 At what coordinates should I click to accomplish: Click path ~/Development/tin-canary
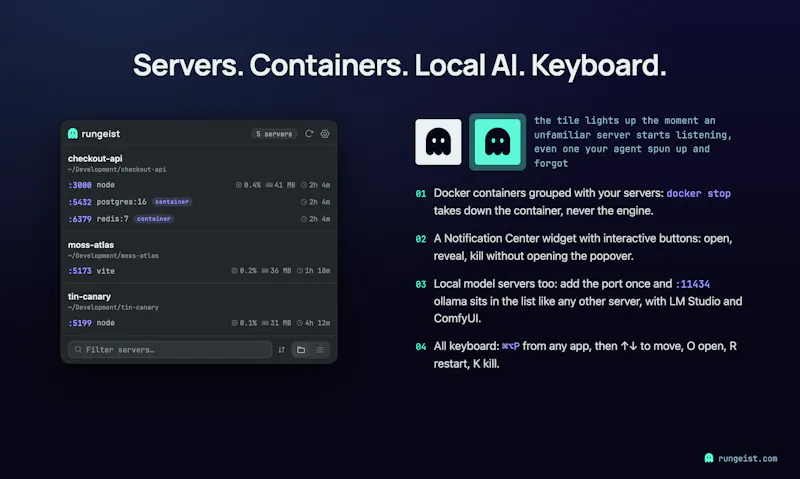(x=113, y=308)
